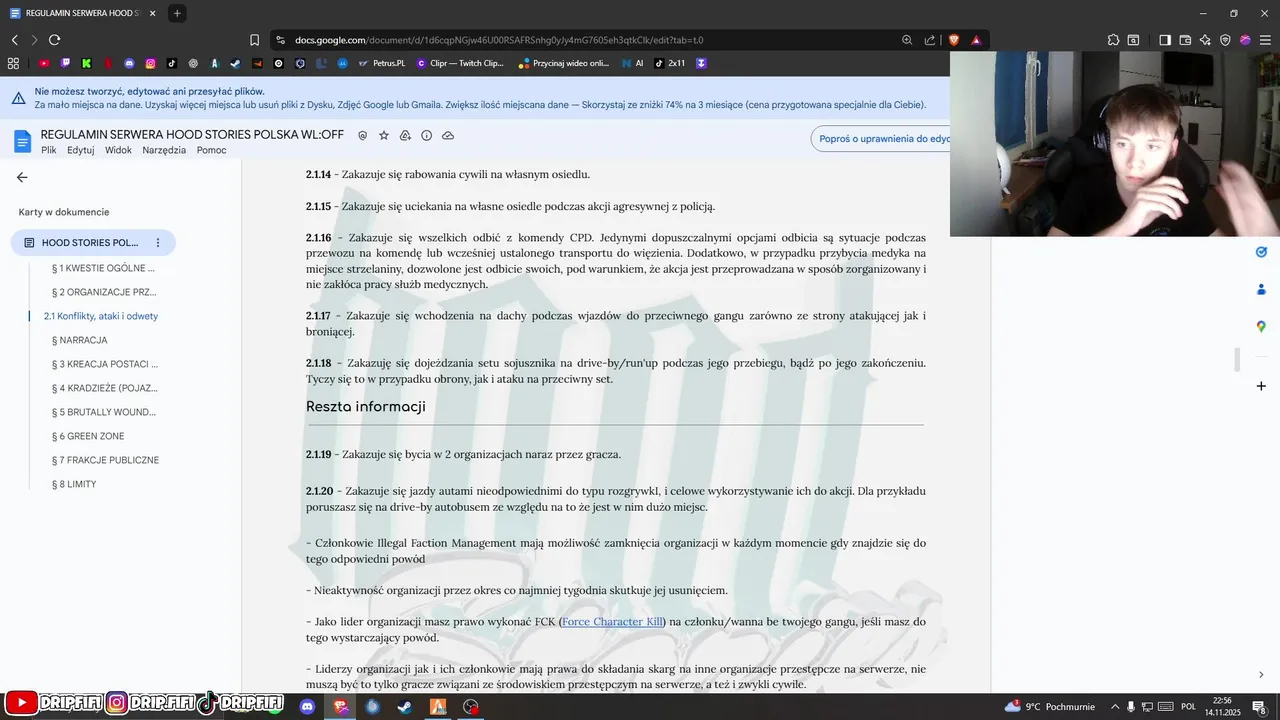Open the Steam bookmark in bookmarks bar

235,63
